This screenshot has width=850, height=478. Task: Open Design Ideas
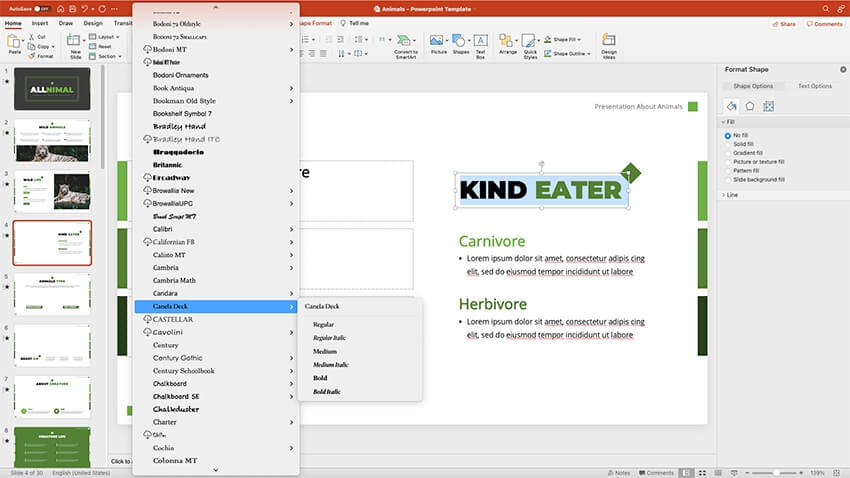point(609,43)
